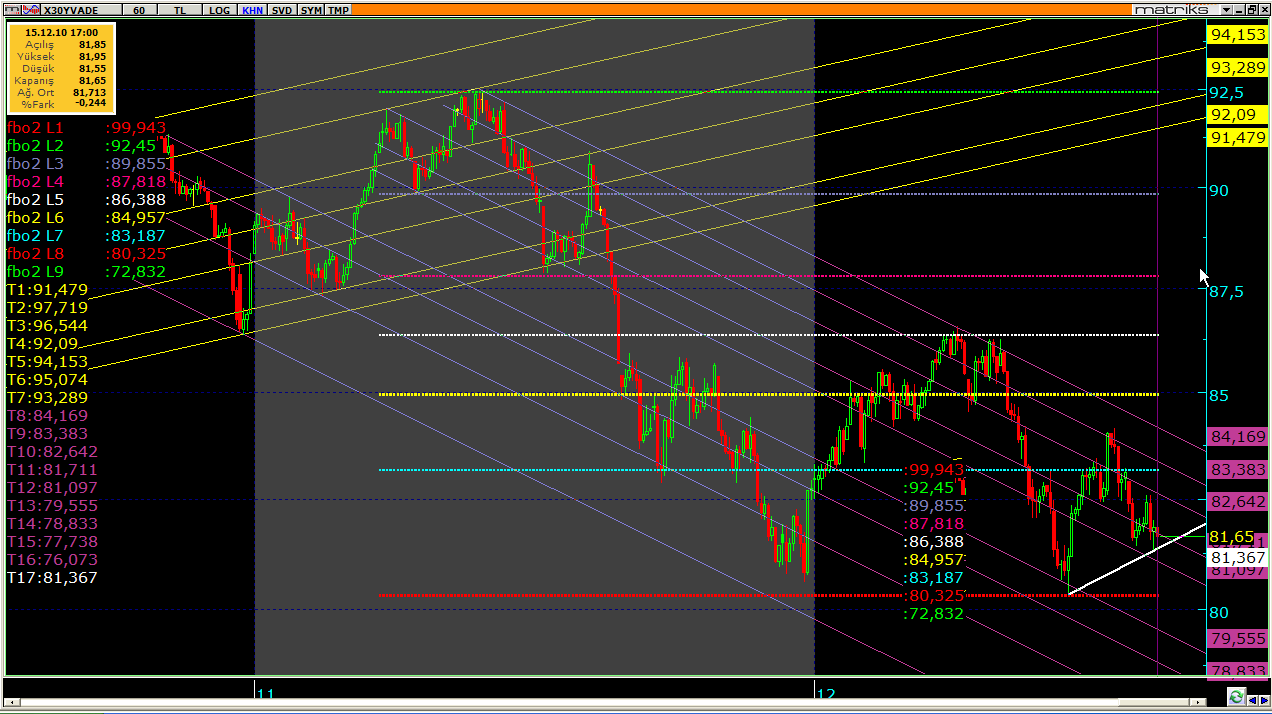1272x714 pixels.
Task: Click the yellow 94,153 price label
Action: [x=1237, y=35]
